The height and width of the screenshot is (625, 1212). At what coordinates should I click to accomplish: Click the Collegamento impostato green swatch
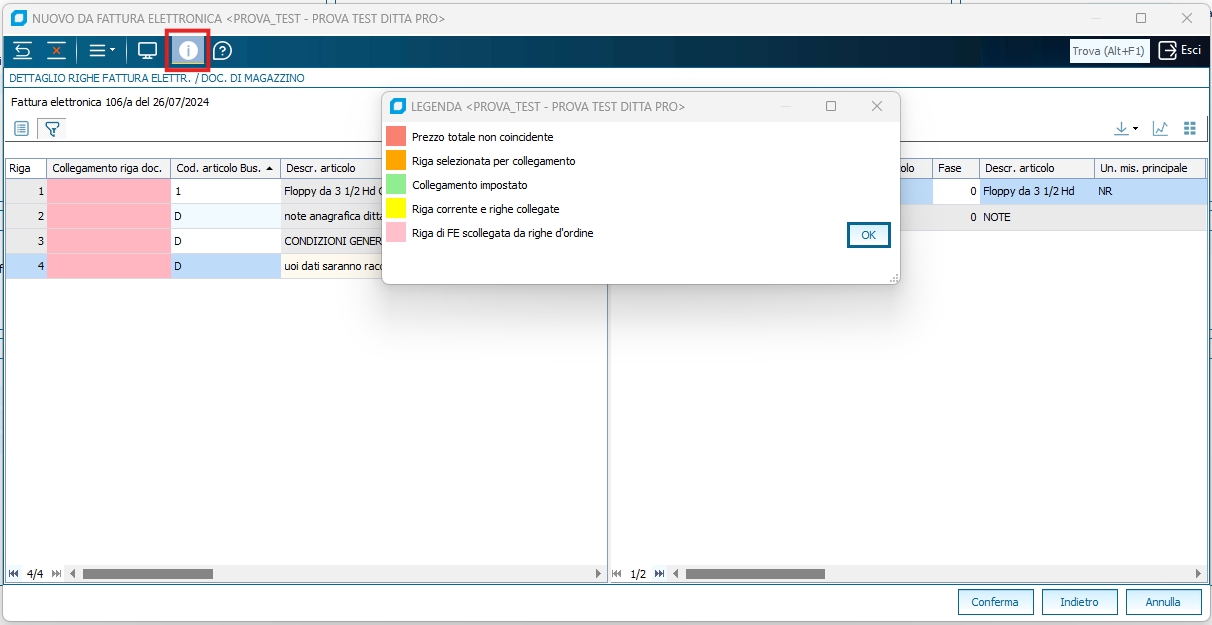[396, 184]
